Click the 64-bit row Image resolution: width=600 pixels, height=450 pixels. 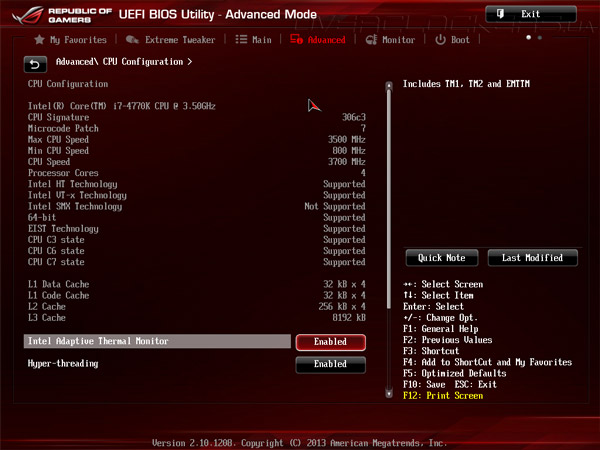coord(196,217)
